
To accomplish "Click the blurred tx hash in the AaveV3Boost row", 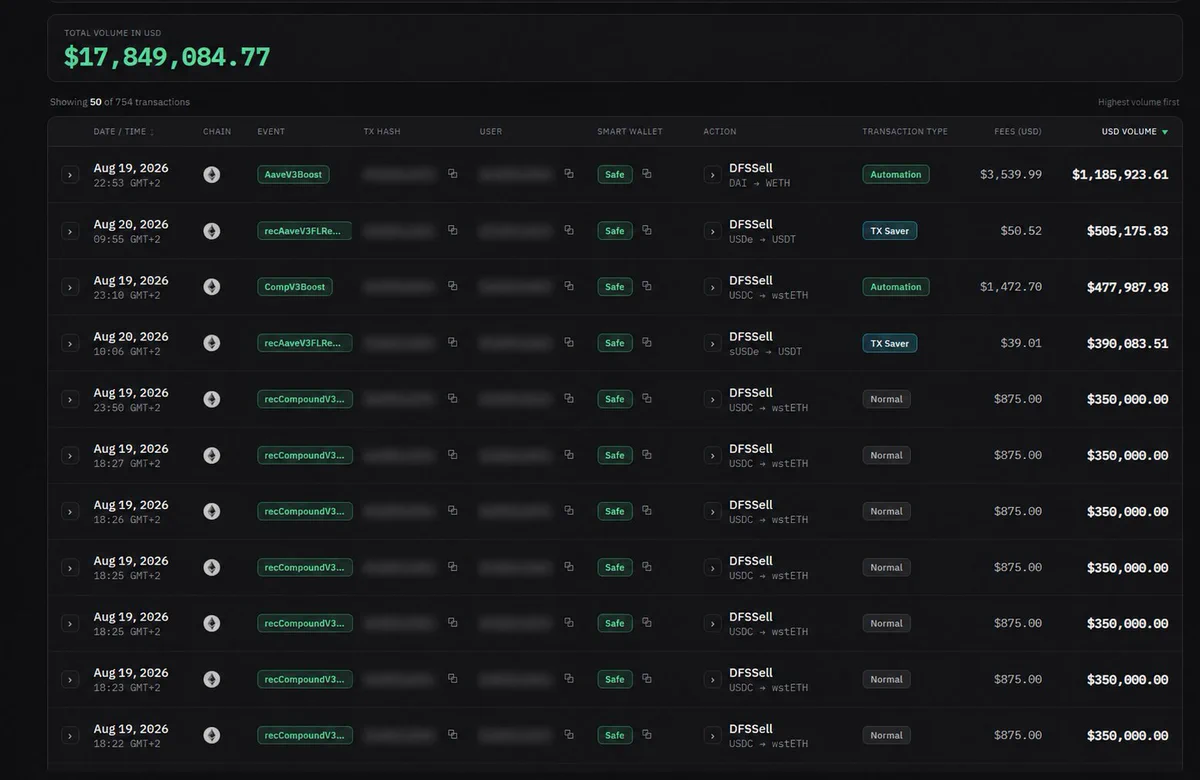I will (400, 174).
